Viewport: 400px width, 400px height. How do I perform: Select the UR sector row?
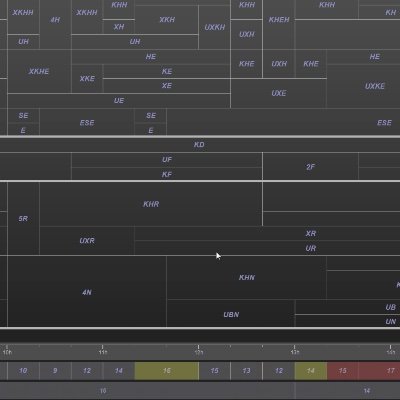(267, 248)
